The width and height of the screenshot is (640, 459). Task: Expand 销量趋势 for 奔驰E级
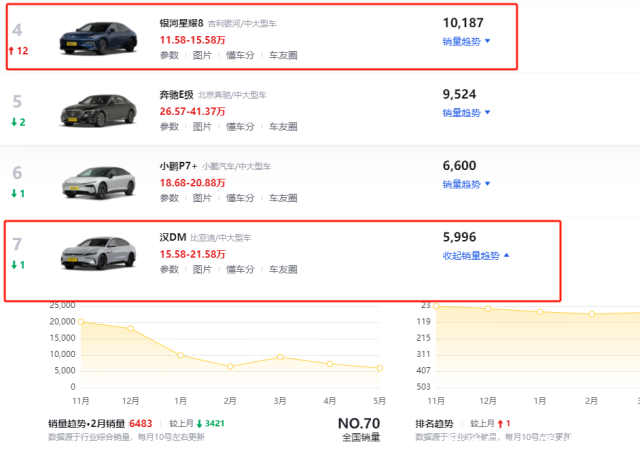point(466,113)
